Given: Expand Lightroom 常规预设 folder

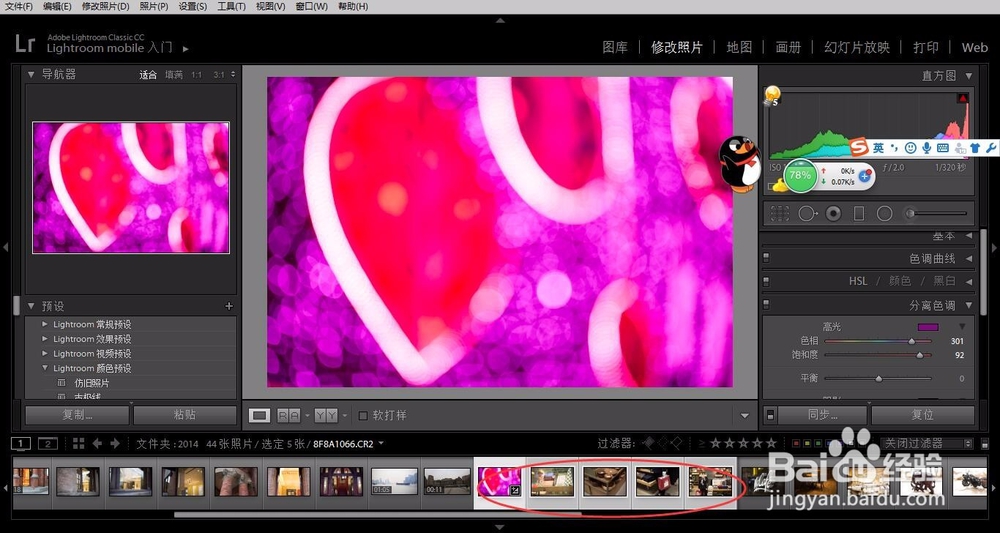Looking at the screenshot, I should click(x=45, y=325).
